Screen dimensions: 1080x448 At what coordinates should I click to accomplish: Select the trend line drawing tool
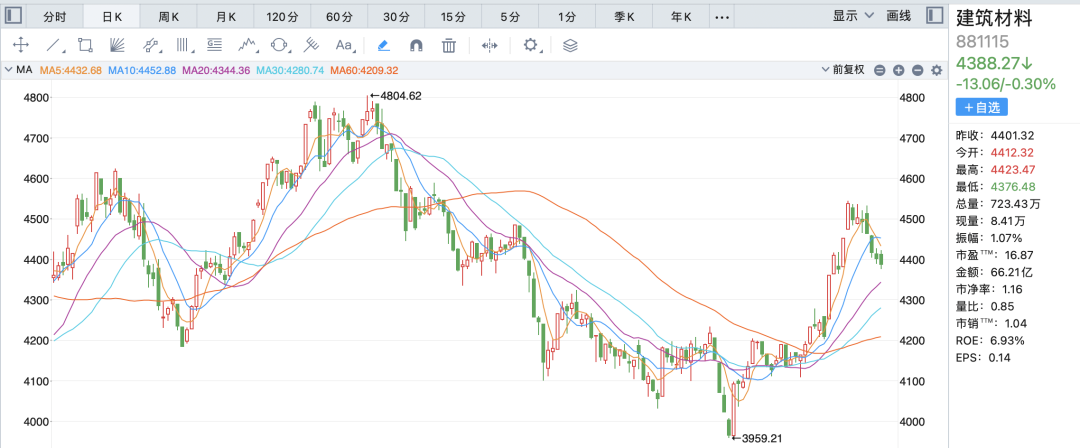[54, 45]
